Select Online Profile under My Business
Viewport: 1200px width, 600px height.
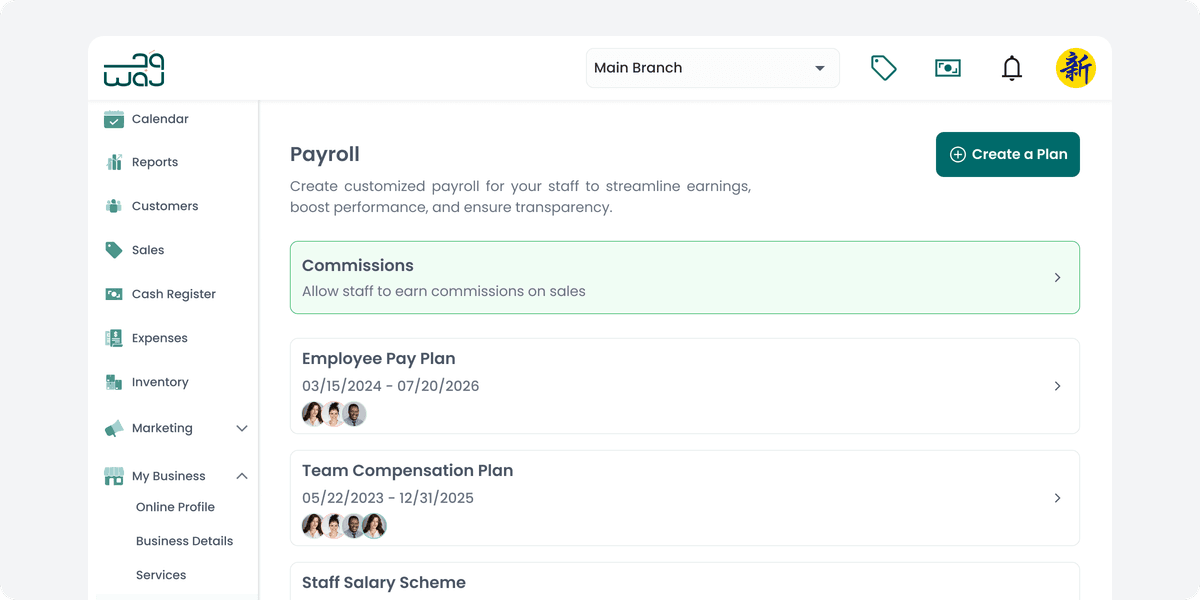click(x=175, y=507)
